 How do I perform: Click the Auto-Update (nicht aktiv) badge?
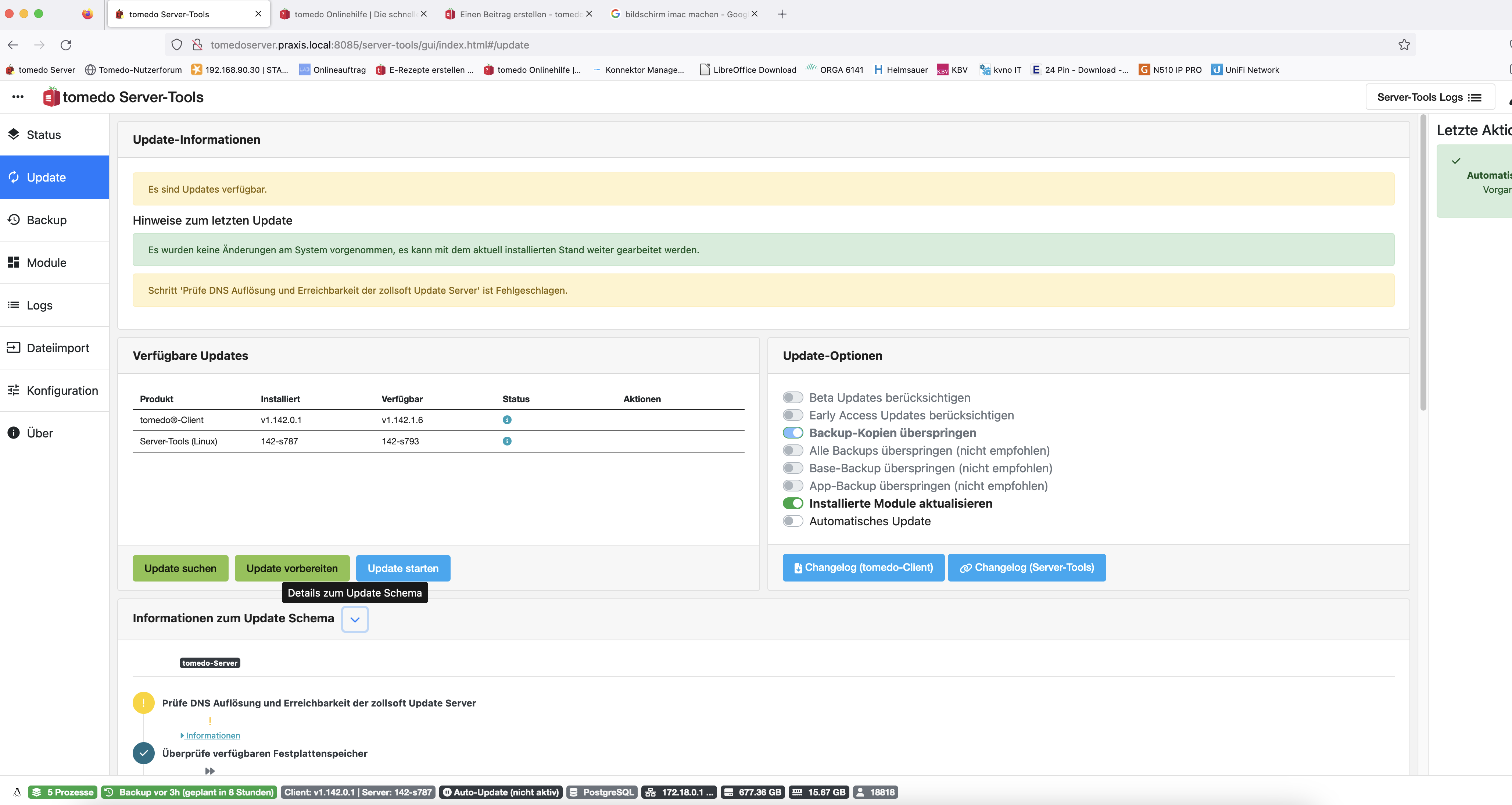(501, 792)
